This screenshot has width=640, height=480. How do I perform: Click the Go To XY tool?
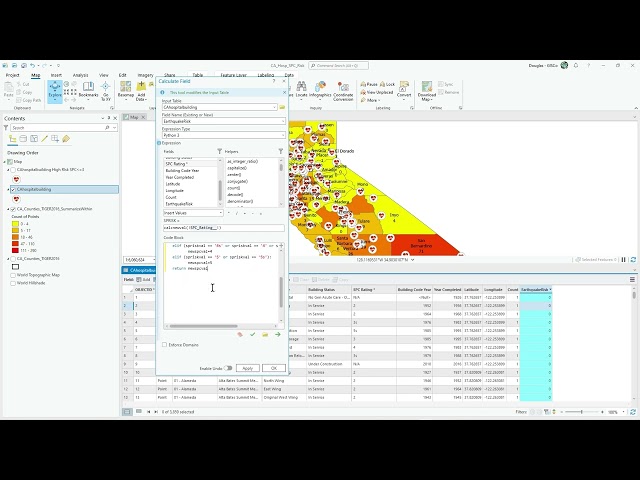coord(106,91)
